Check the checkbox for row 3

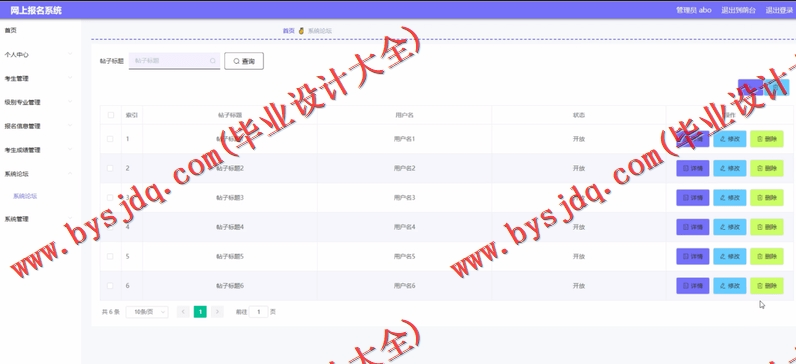[x=110, y=197]
